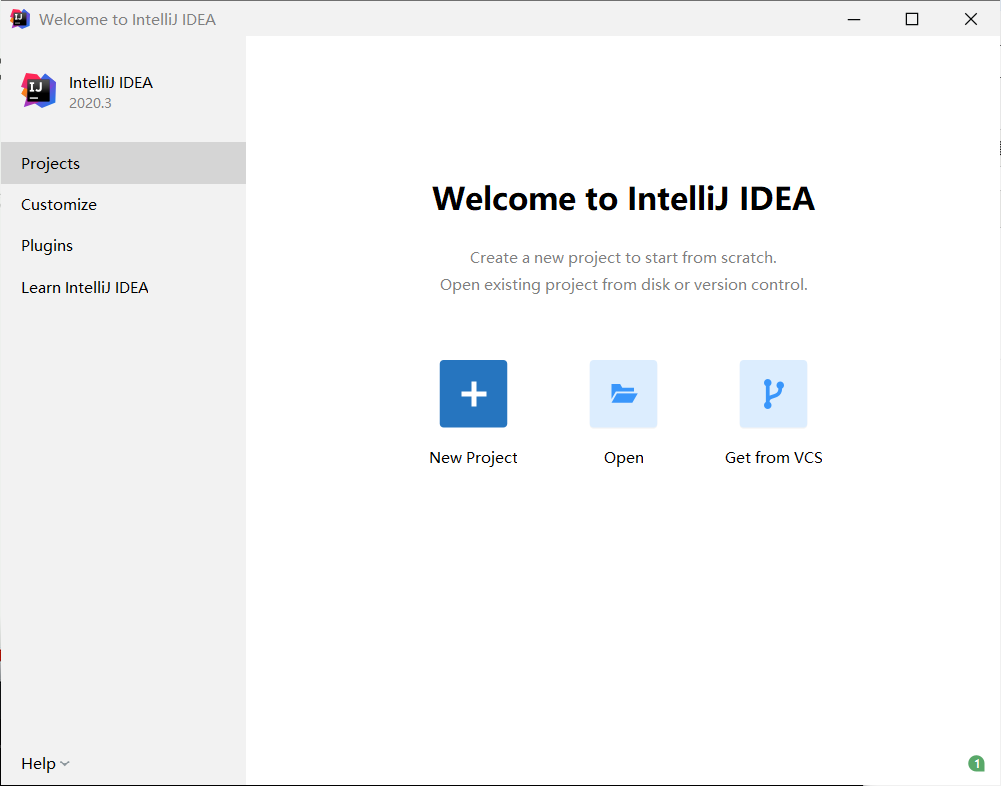Click the Welcome to IntelliJ IDEA heading

[x=624, y=199]
